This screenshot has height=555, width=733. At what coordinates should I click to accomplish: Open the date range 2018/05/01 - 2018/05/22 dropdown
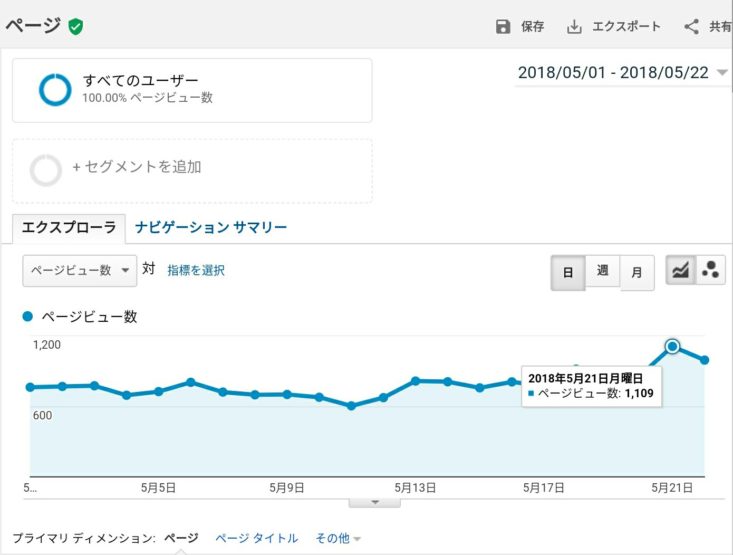pos(621,73)
